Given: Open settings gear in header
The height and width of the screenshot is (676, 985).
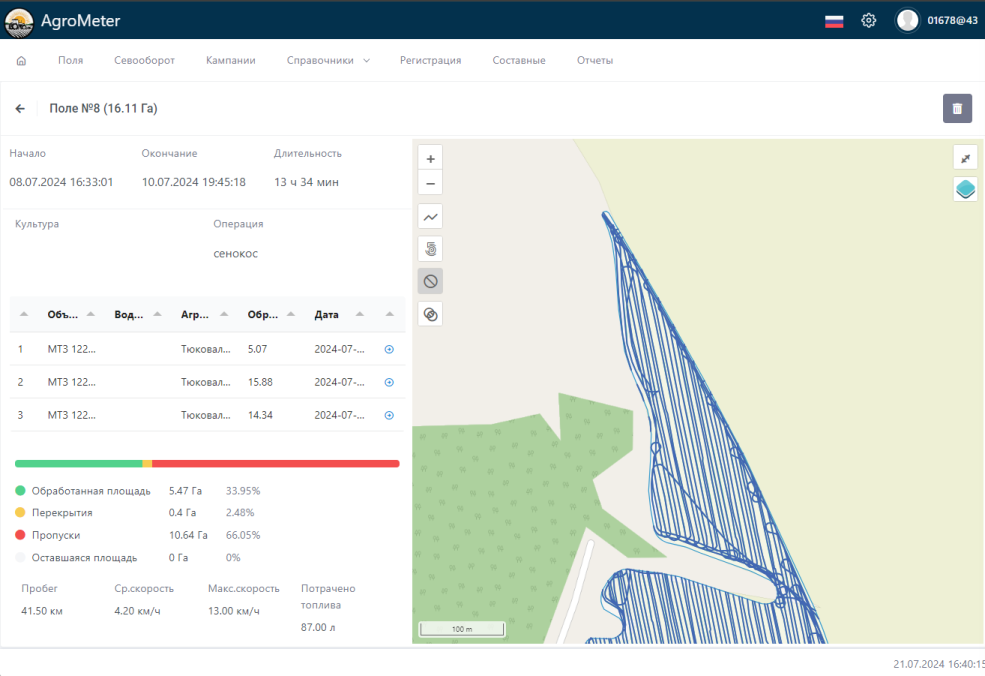Looking at the screenshot, I should (x=869, y=20).
